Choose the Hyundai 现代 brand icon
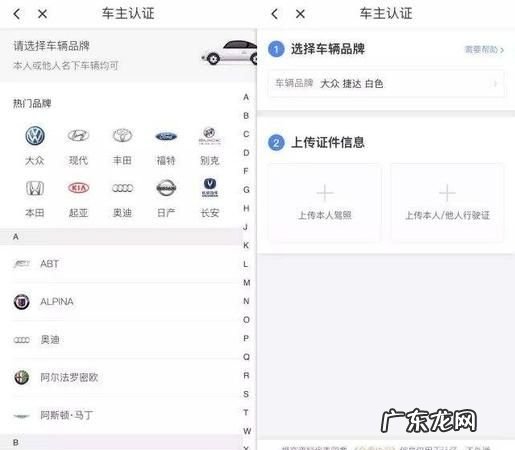Image resolution: width=515 pixels, height=450 pixels. (x=78, y=136)
